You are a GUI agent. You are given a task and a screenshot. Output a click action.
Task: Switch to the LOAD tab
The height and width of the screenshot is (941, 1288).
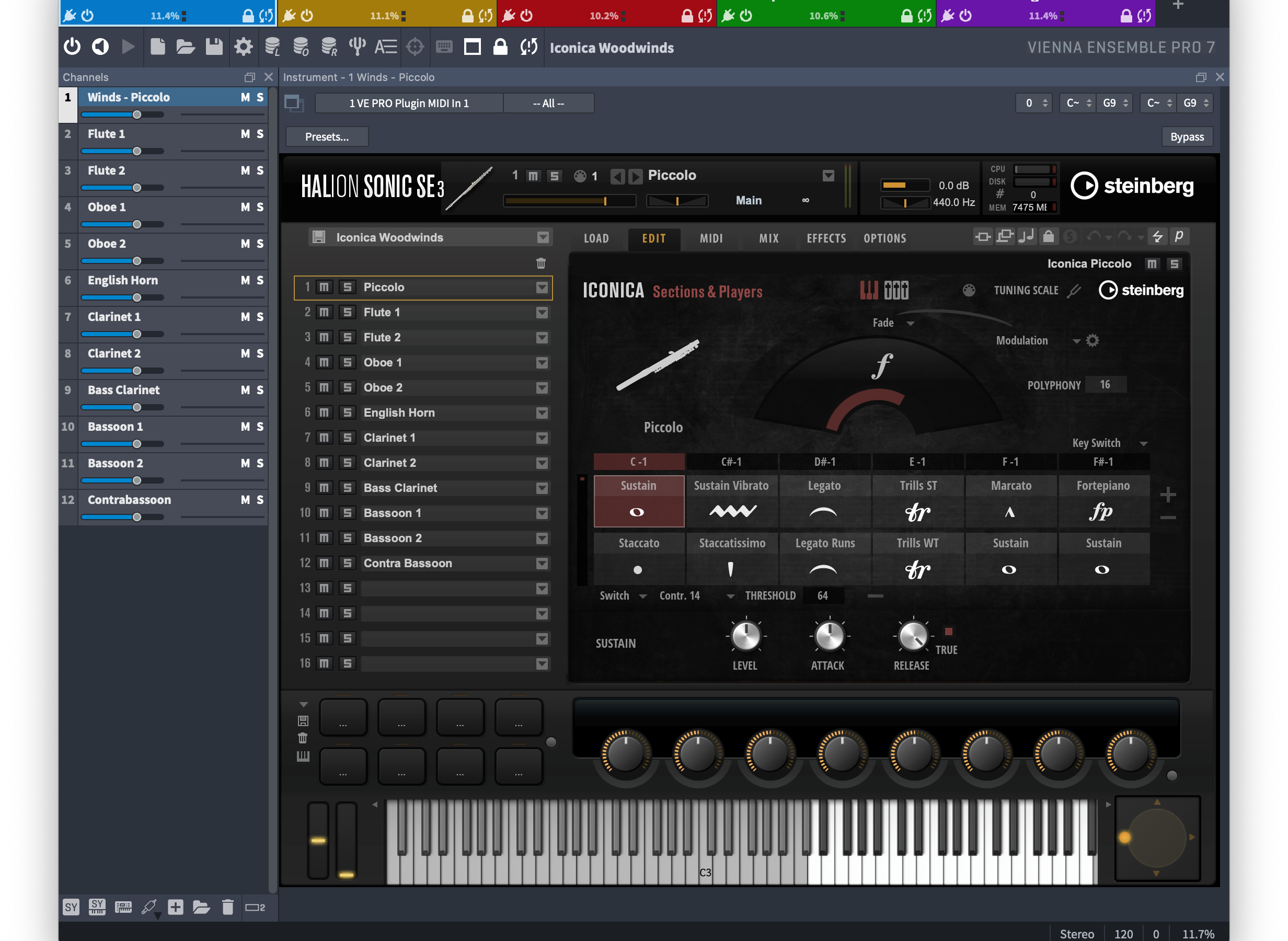click(596, 238)
